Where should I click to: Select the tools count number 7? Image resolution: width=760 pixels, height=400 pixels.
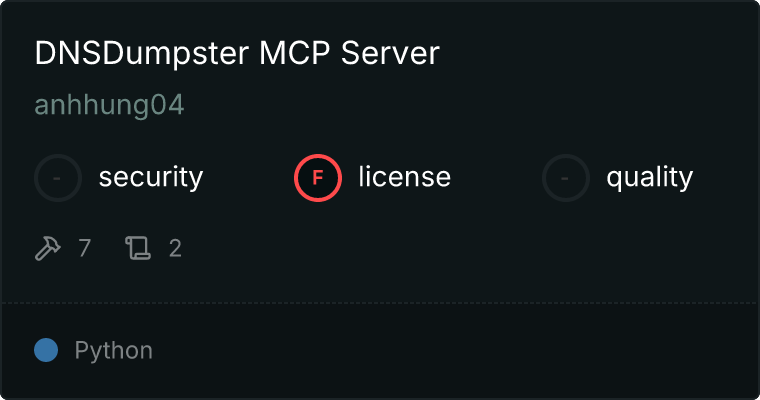point(84,248)
